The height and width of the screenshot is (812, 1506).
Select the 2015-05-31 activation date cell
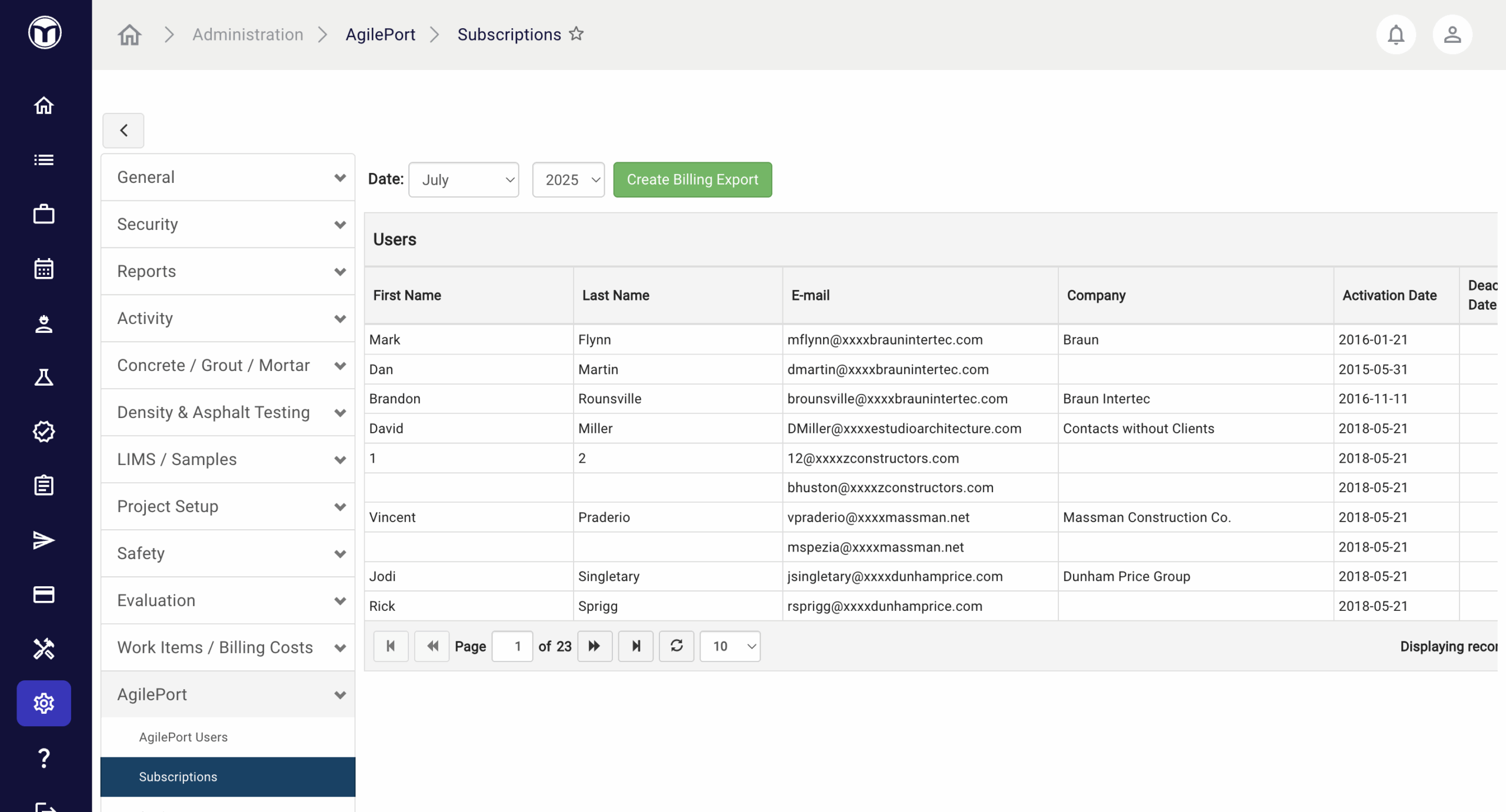[1396, 369]
